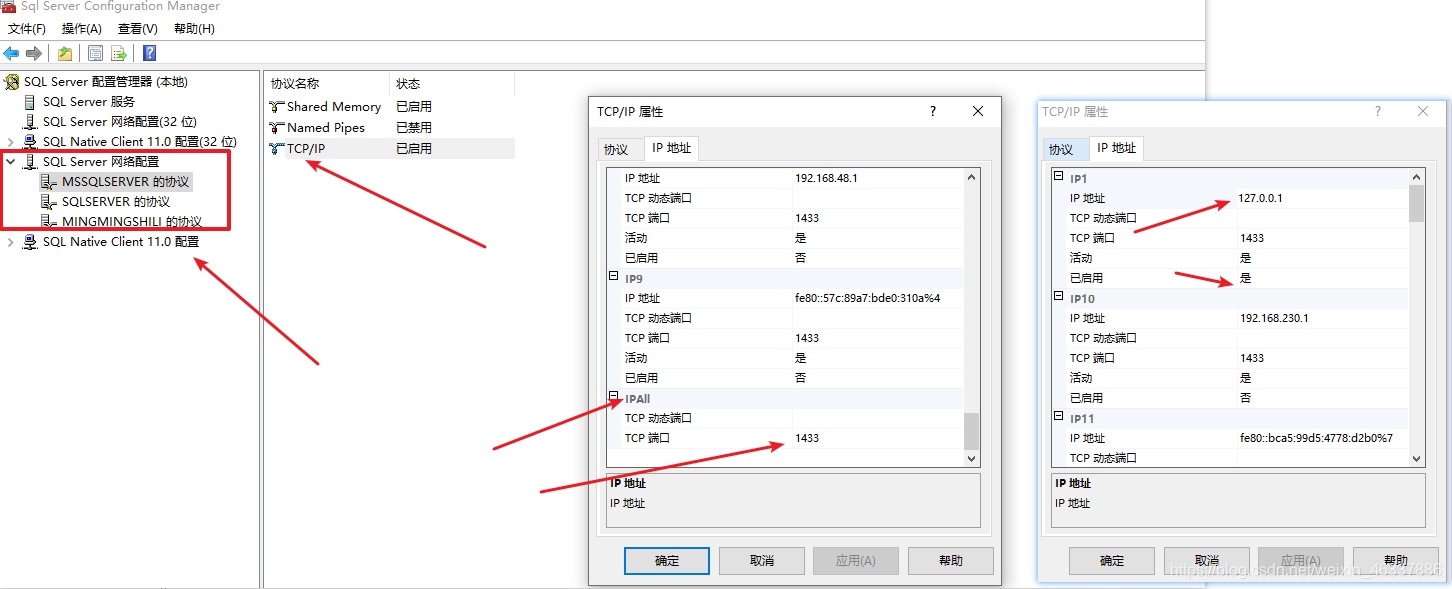Click the 已启用 status of Shared Memory
The height and width of the screenshot is (589, 1452).
414,107
